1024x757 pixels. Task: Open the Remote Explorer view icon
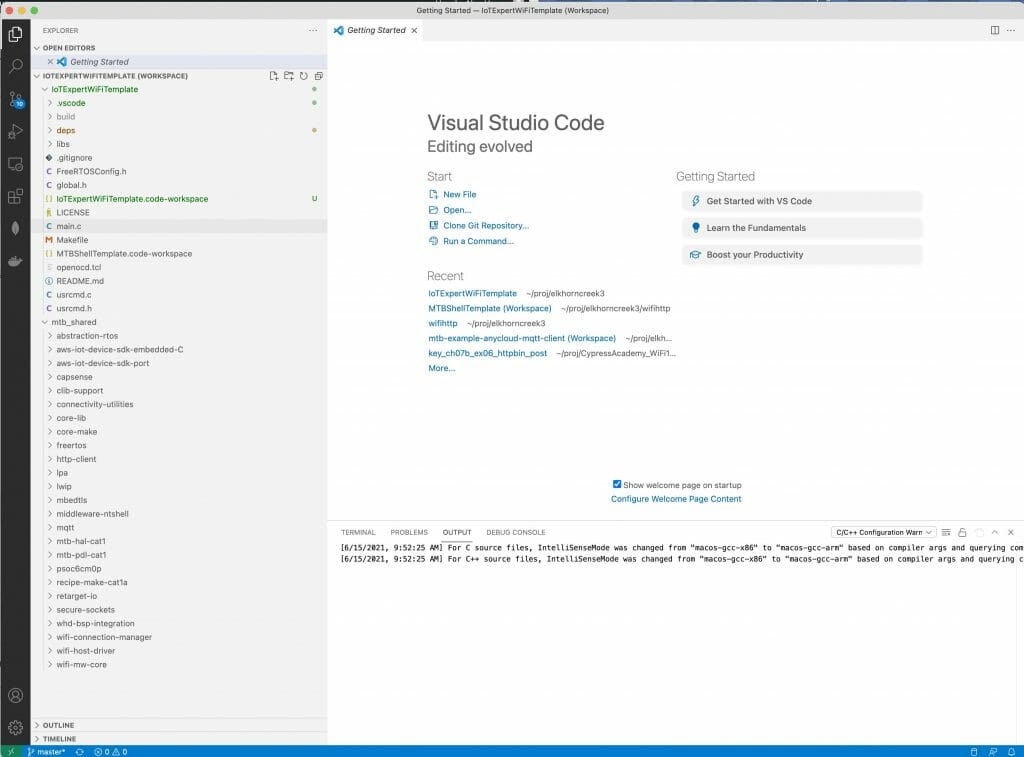tap(15, 164)
